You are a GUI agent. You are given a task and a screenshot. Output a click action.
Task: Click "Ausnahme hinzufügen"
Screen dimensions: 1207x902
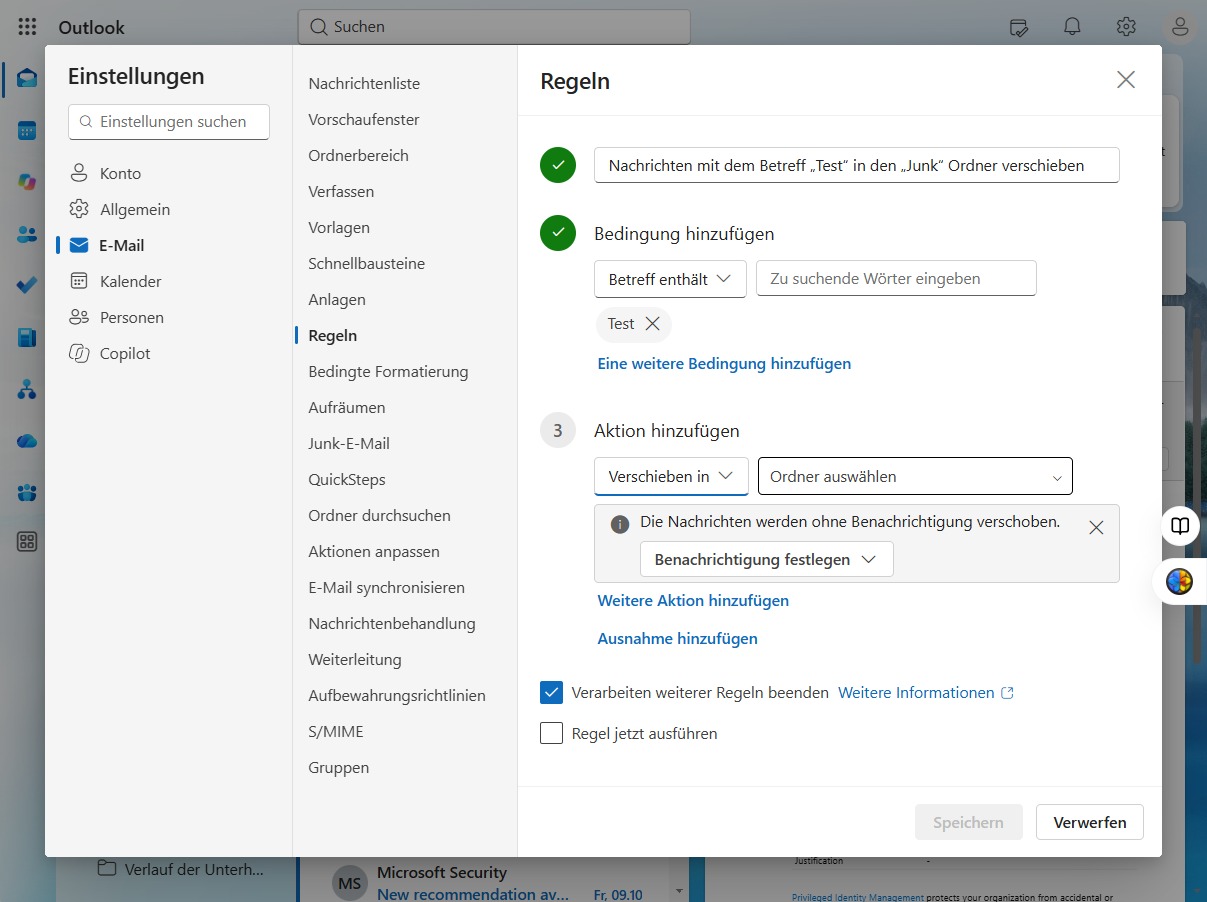point(677,638)
